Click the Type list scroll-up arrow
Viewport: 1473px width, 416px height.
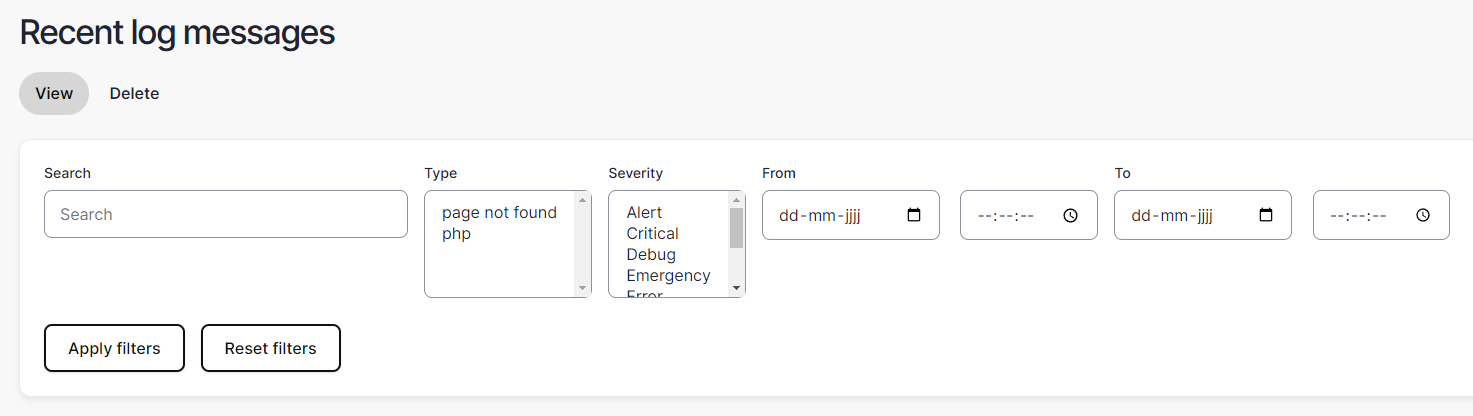[x=583, y=200]
